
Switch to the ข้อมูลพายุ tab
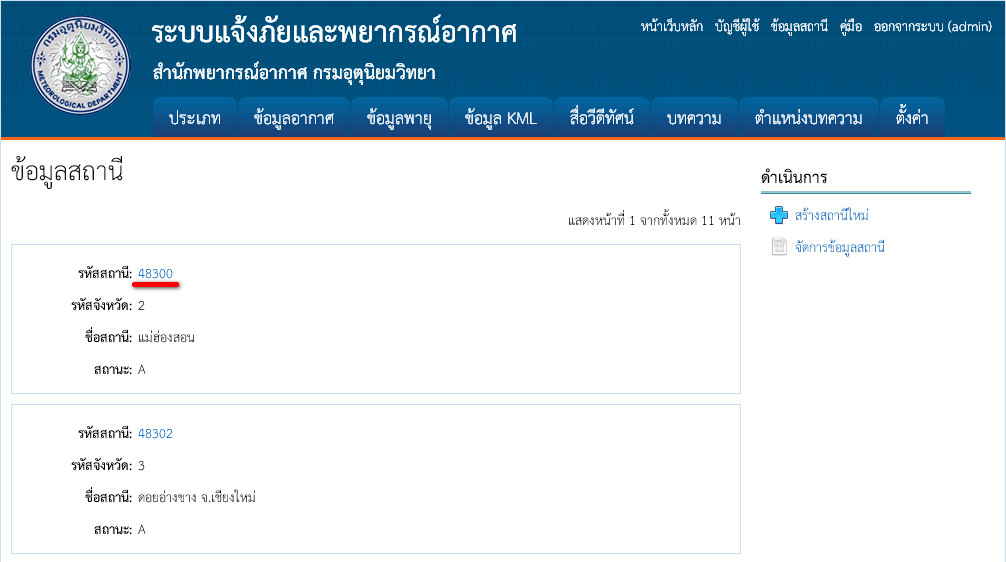coord(399,118)
